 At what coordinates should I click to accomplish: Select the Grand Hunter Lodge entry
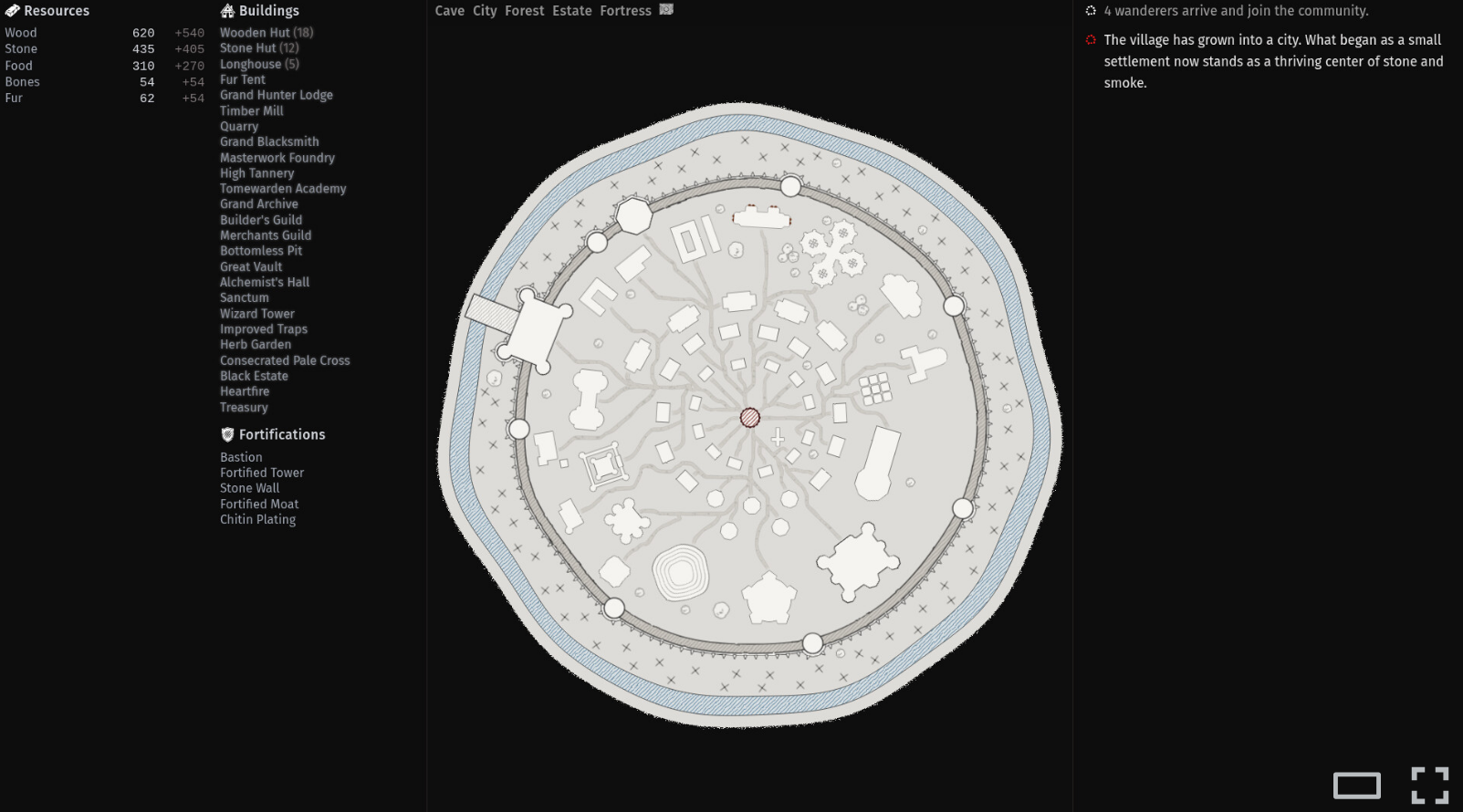(277, 95)
